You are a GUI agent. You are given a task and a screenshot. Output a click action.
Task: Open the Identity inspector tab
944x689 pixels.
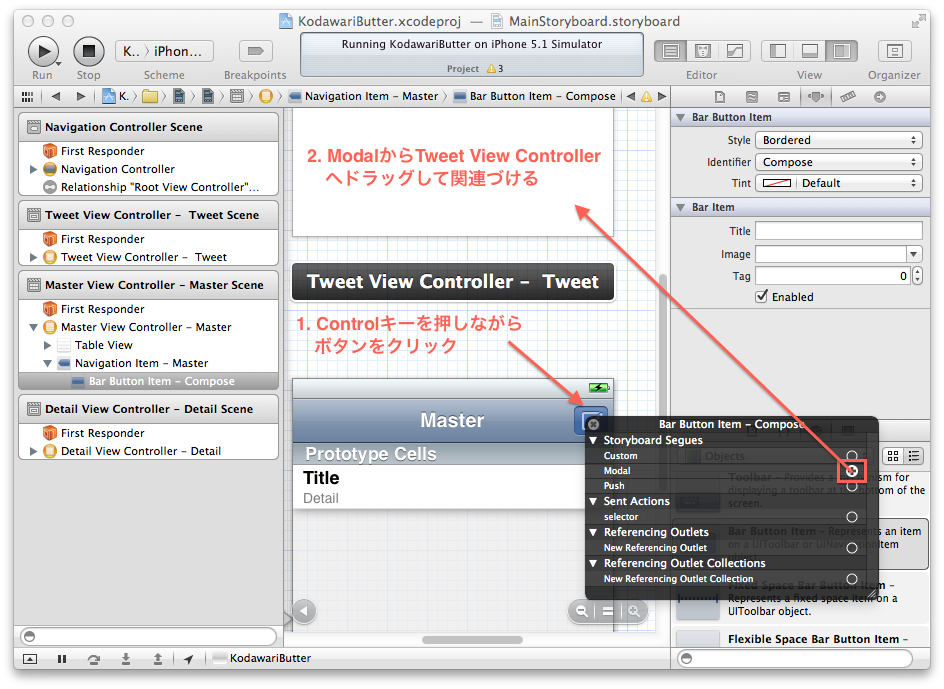click(784, 96)
